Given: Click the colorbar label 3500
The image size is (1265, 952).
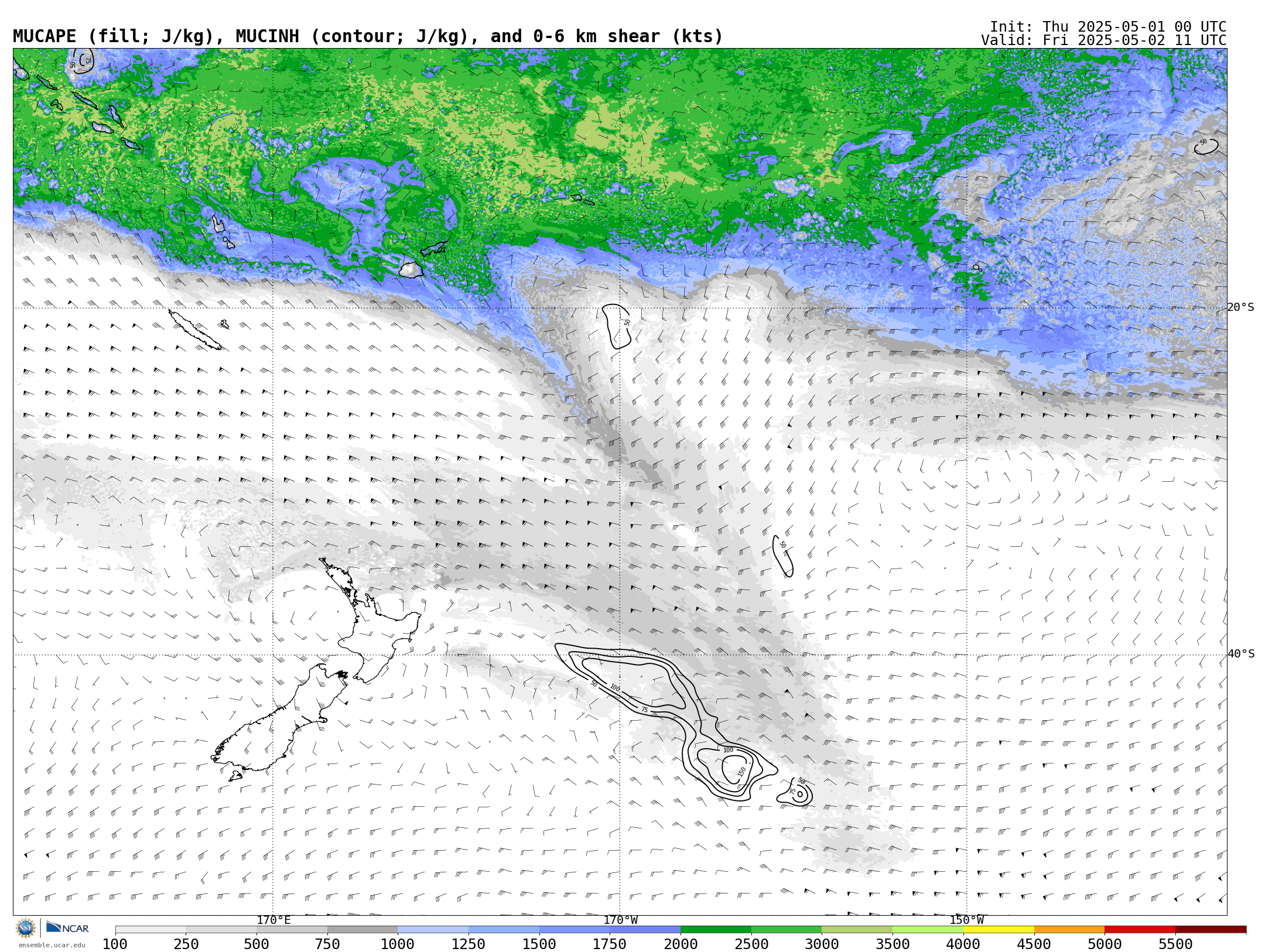Looking at the screenshot, I should (x=893, y=944).
